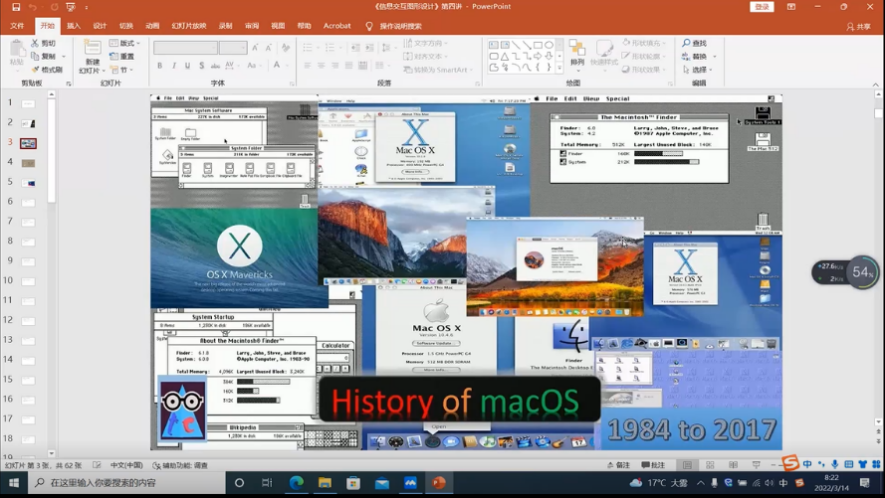The width and height of the screenshot is (885, 498).
Task: Switch to the Insert (插入) ribbon tab
Action: [73, 26]
